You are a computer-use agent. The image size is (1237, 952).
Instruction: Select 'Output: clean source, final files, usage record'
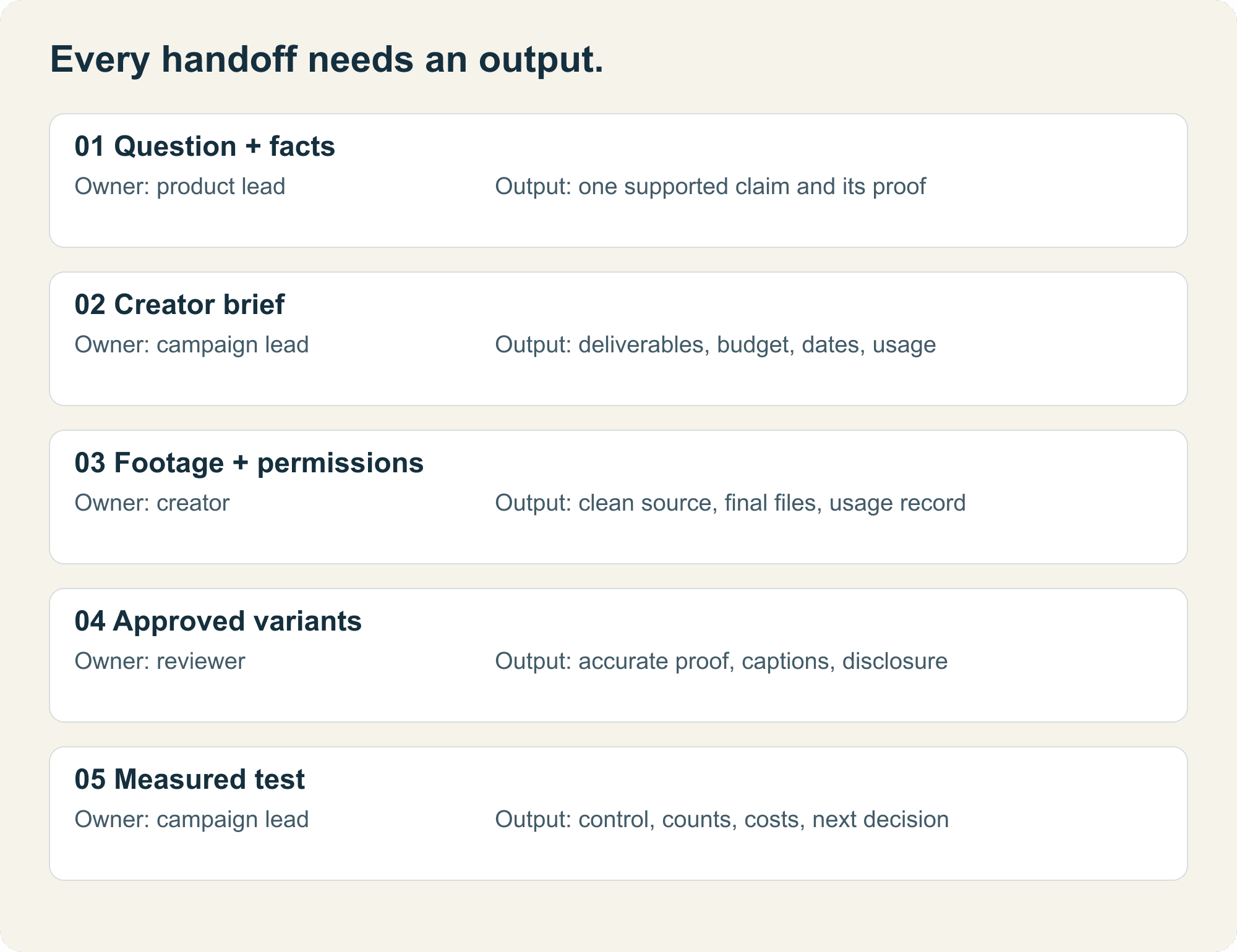click(x=730, y=503)
